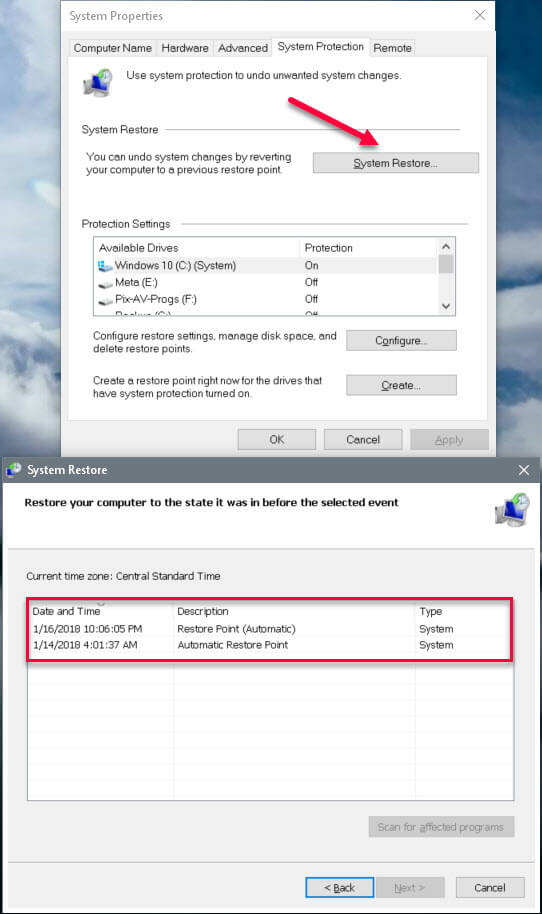The image size is (542, 914).
Task: Click Create... to make a restore point
Action: click(x=401, y=385)
